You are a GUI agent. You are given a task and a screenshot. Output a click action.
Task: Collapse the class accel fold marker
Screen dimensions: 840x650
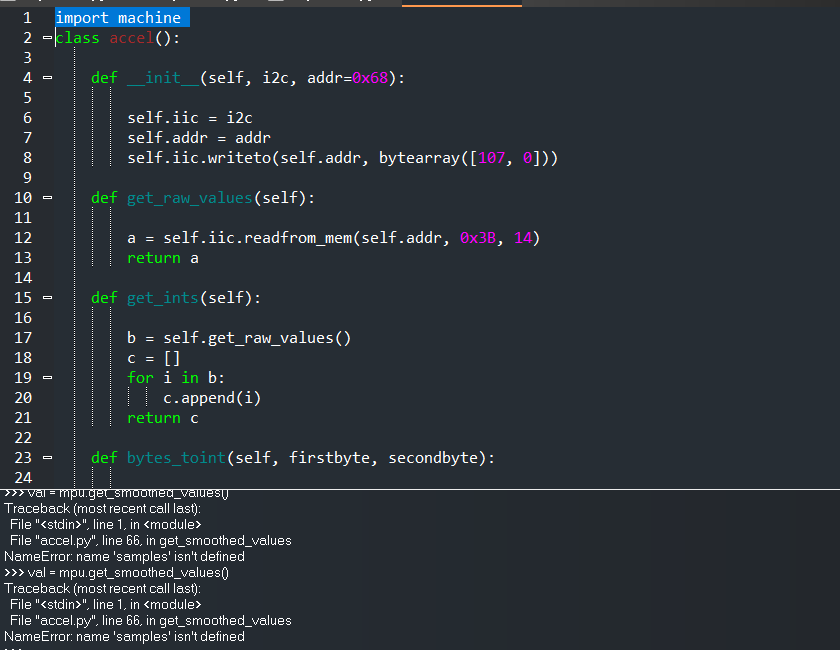tap(47, 38)
